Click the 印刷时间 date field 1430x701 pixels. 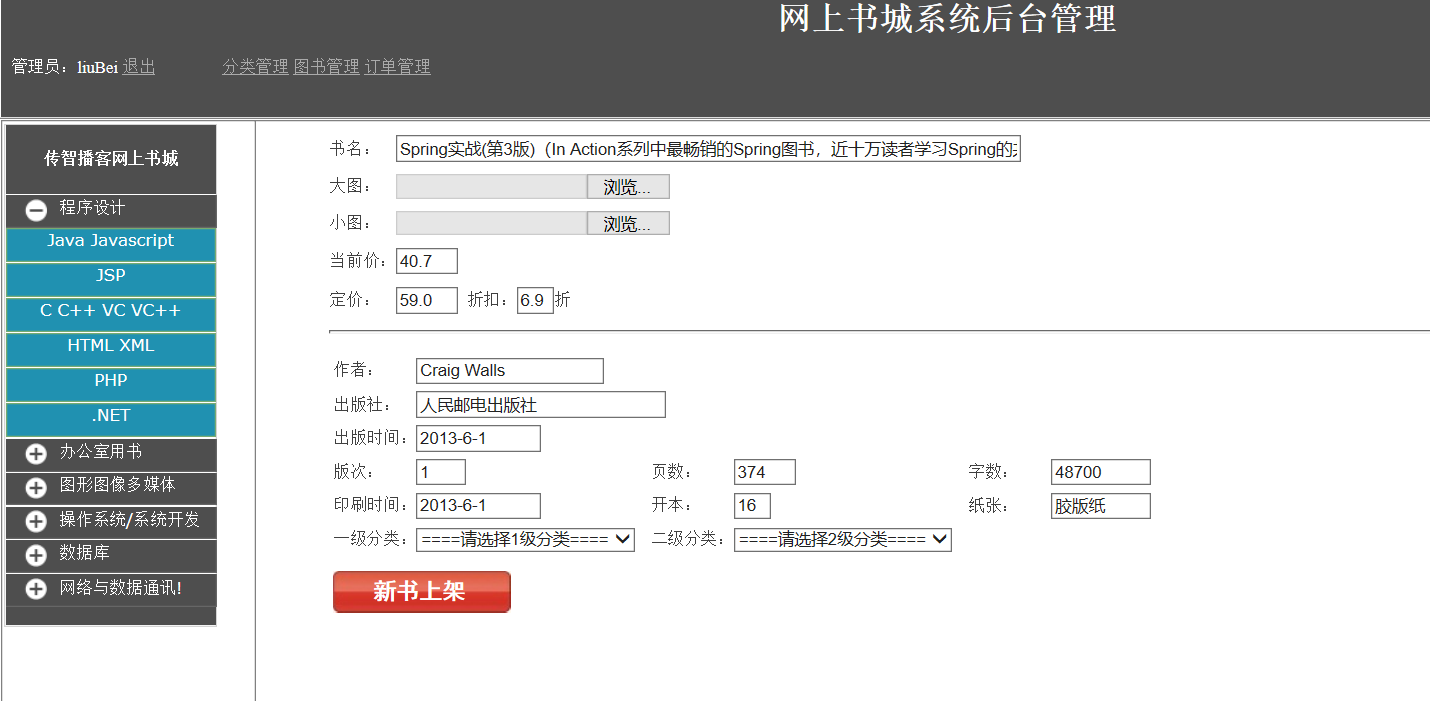tap(478, 506)
